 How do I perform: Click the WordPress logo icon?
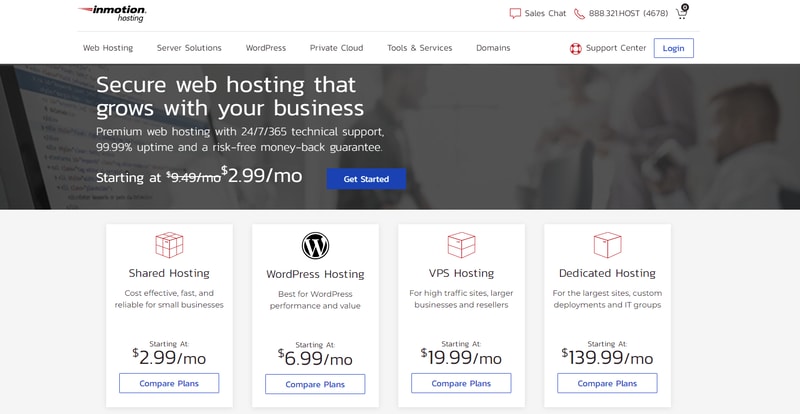point(315,246)
